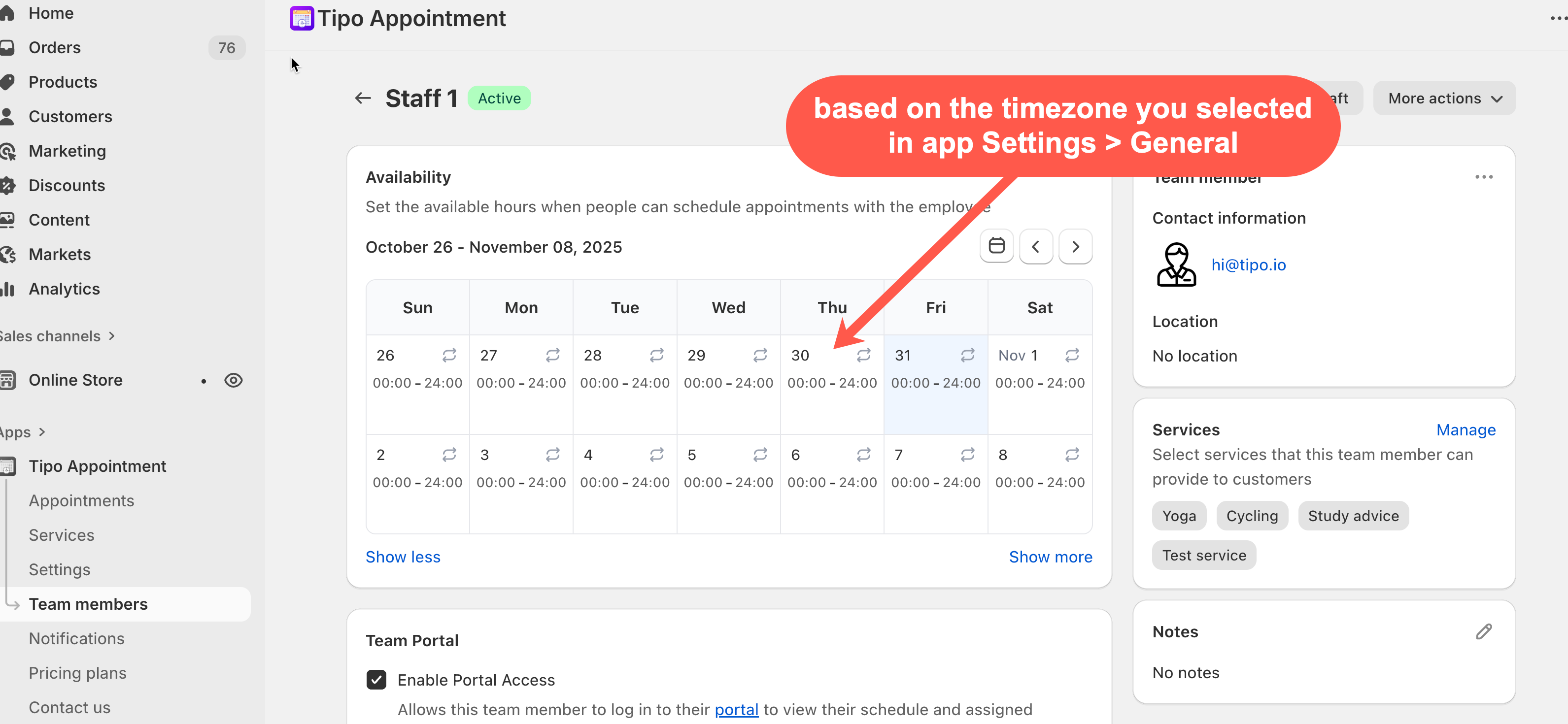Go to next availability weeks

[x=1075, y=246]
